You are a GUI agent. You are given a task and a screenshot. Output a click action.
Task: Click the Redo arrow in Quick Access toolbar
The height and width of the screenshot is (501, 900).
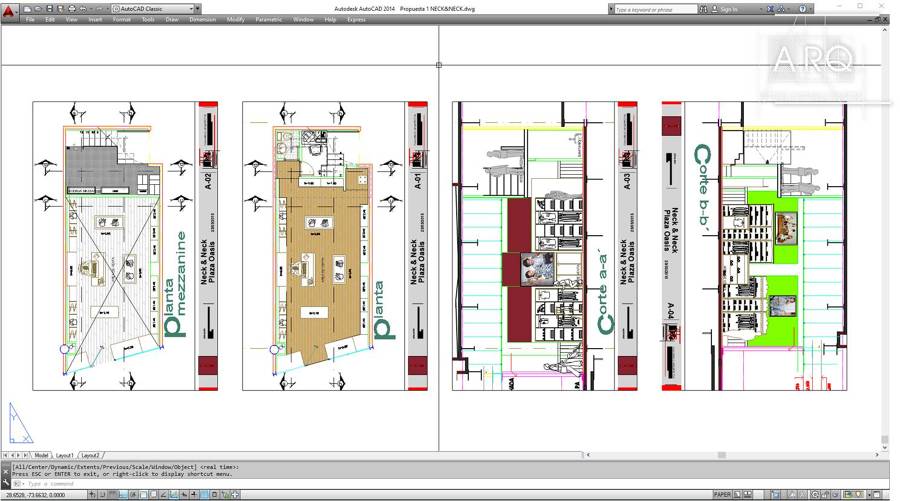[99, 9]
